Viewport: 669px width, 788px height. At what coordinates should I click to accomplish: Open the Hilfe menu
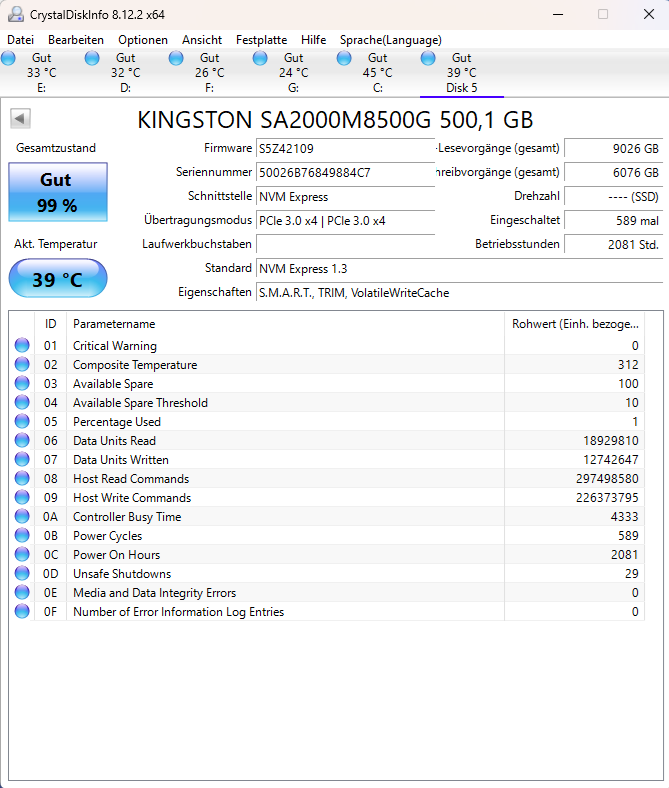click(314, 40)
